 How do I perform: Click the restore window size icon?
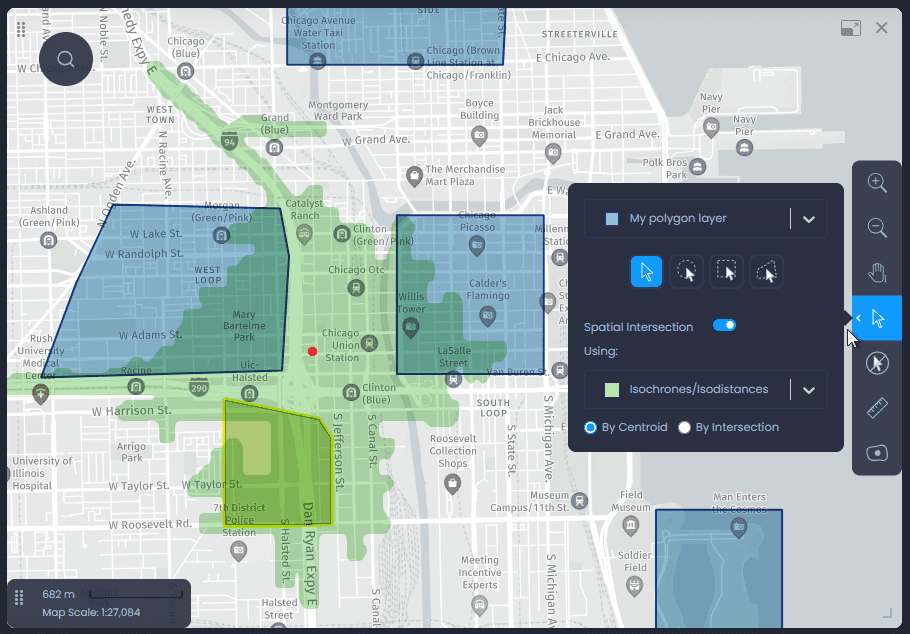tap(850, 28)
